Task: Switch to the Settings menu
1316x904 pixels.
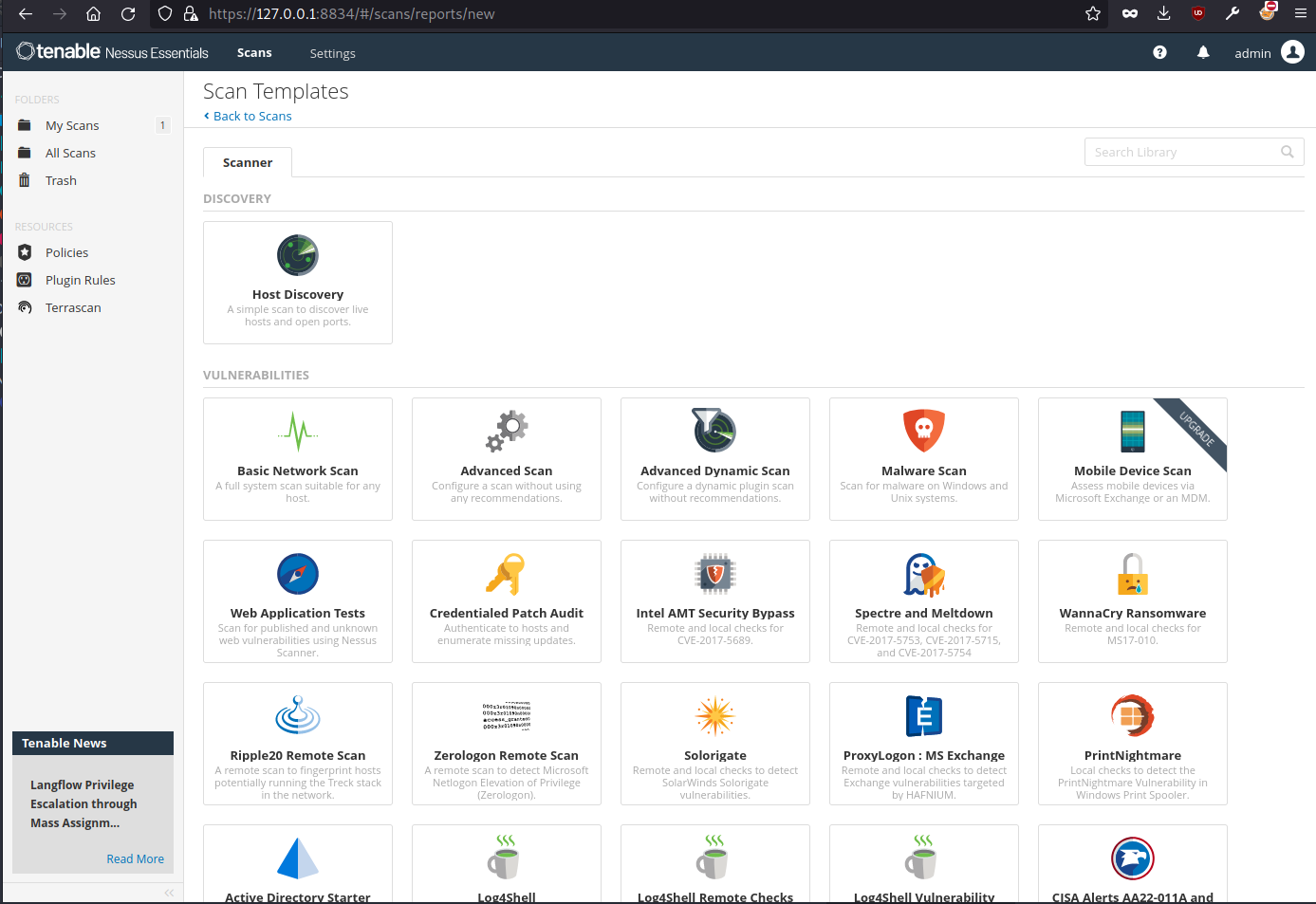Action: (x=332, y=54)
